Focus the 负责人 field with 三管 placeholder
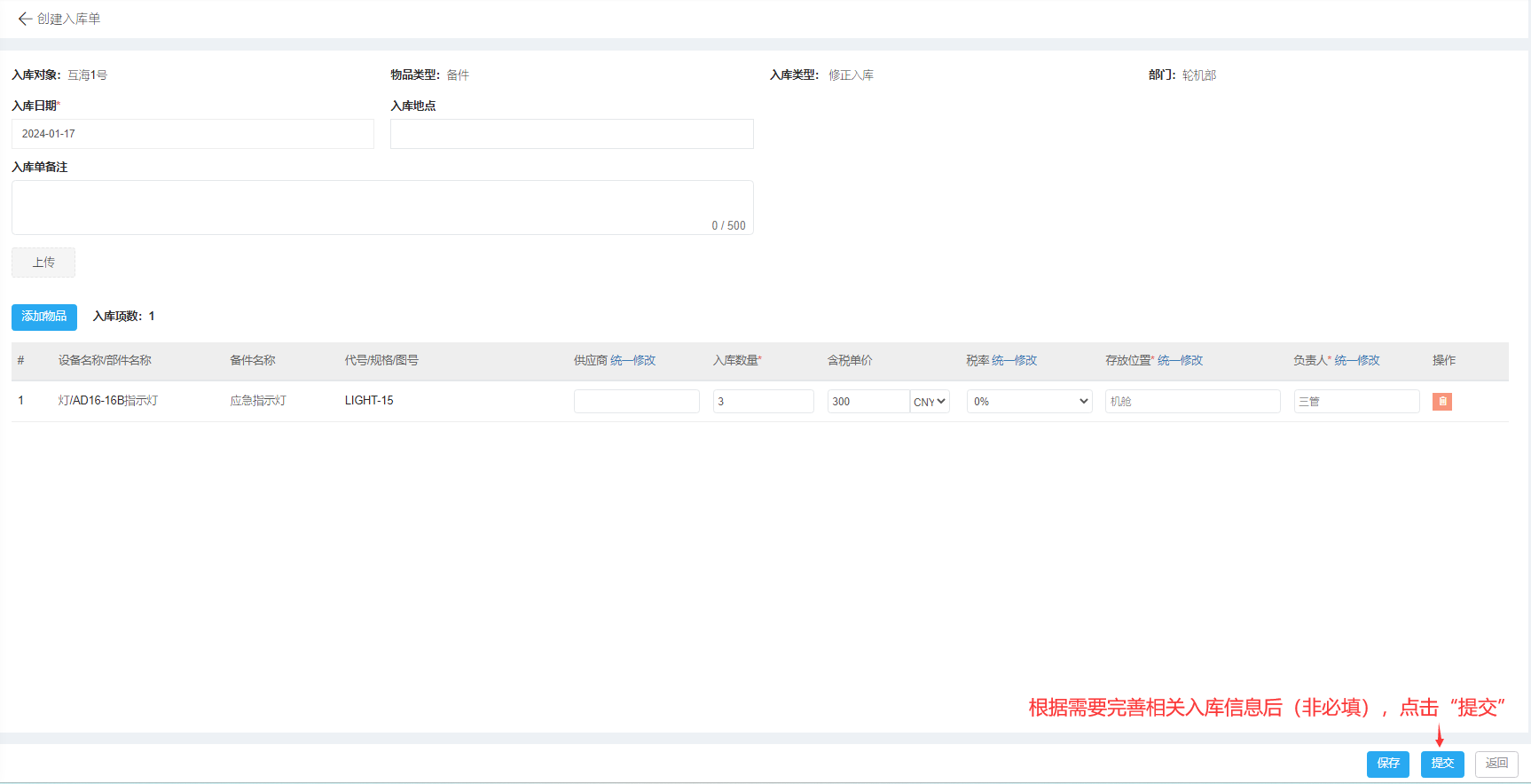This screenshot has height=784, width=1531. pyautogui.click(x=1357, y=402)
